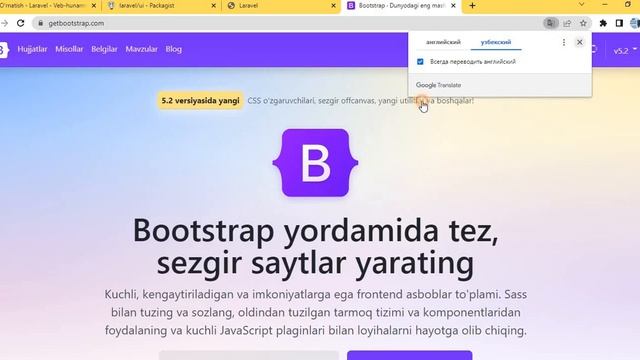The height and width of the screenshot is (360, 640).
Task: Switch to the O'rnatish Laravel tab
Action: point(48,6)
